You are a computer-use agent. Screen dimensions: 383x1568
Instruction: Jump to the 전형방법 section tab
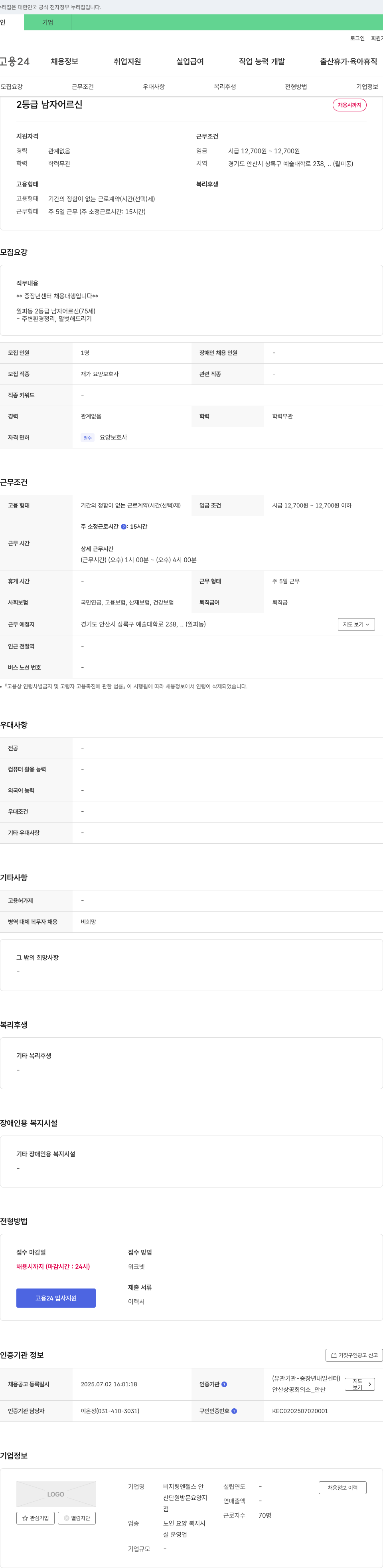(296, 87)
